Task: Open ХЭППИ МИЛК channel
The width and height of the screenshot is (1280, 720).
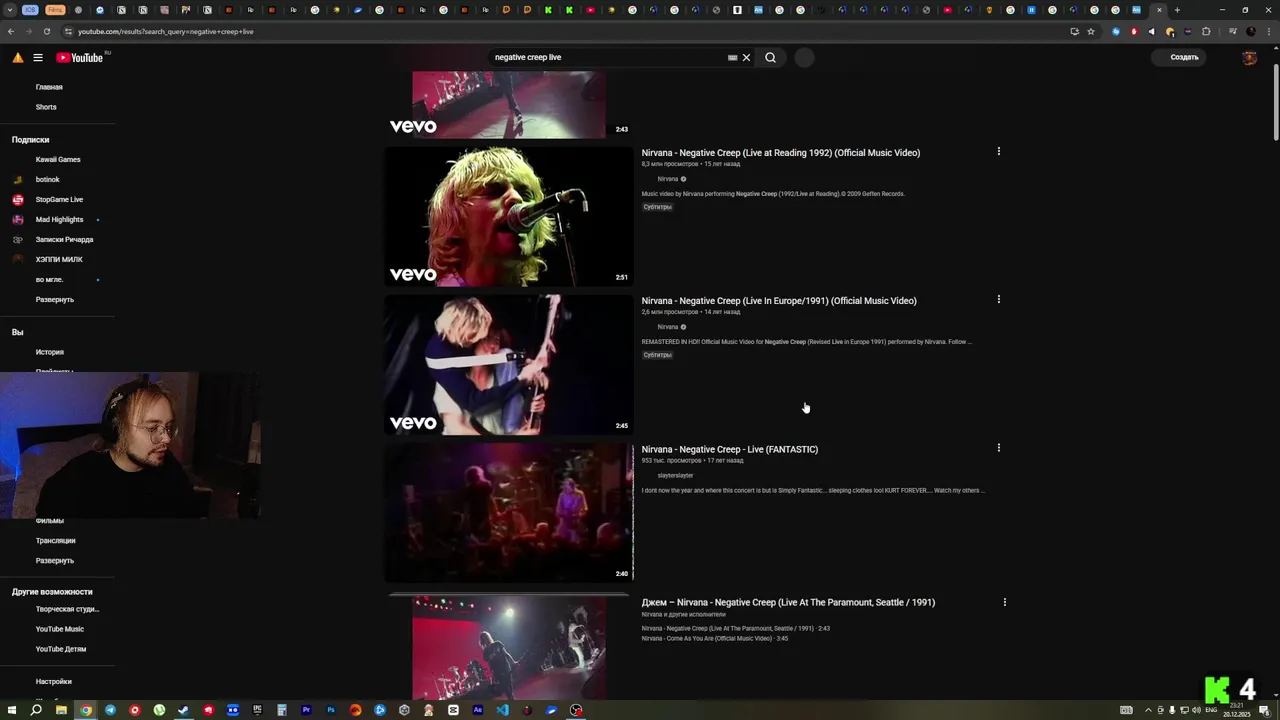Action: click(59, 259)
